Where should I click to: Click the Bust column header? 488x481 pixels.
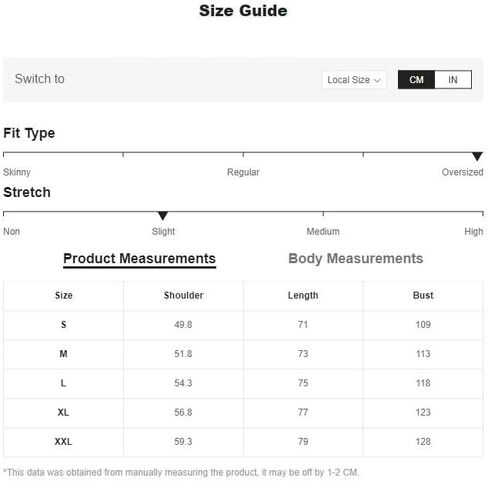pos(423,295)
